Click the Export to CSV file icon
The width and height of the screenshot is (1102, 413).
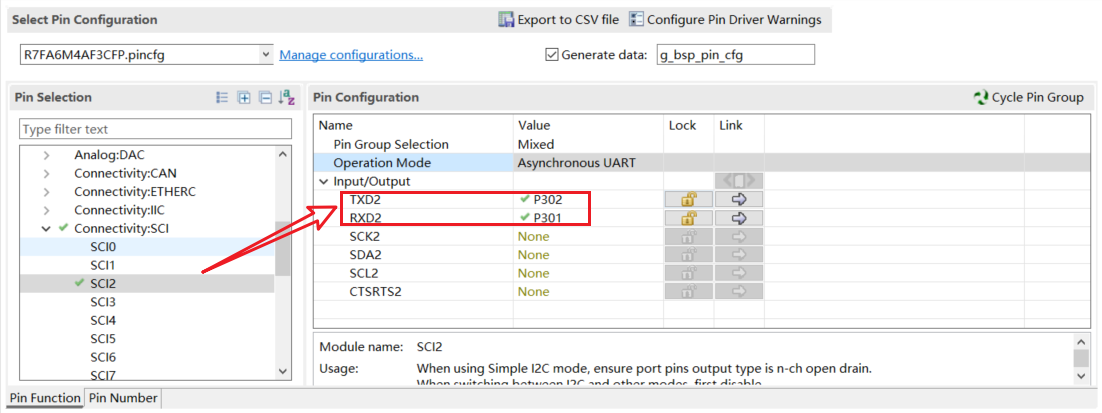pyautogui.click(x=507, y=20)
